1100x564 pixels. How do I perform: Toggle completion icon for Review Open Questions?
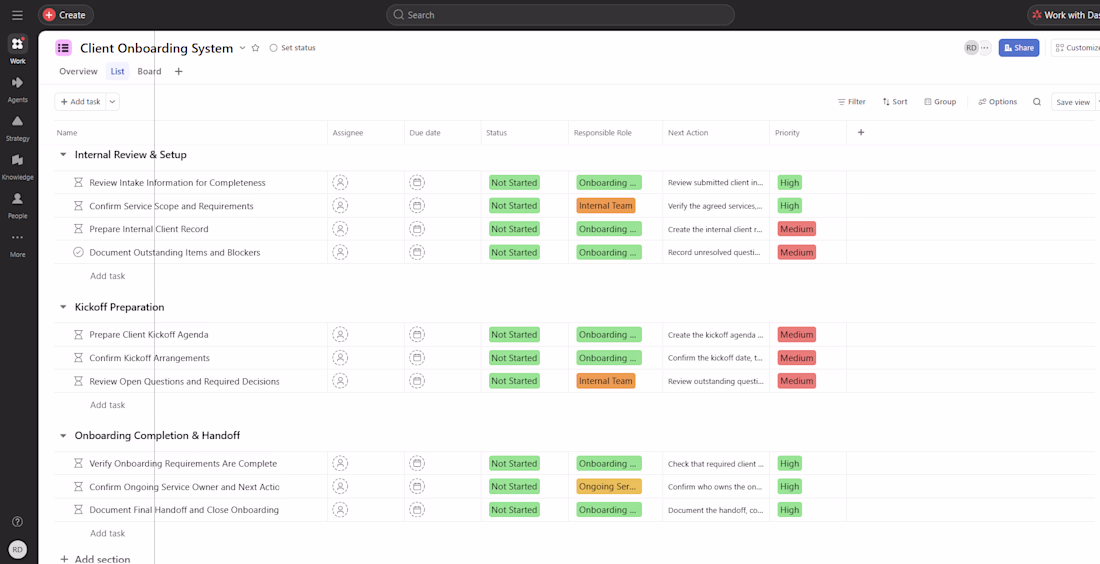coord(79,381)
